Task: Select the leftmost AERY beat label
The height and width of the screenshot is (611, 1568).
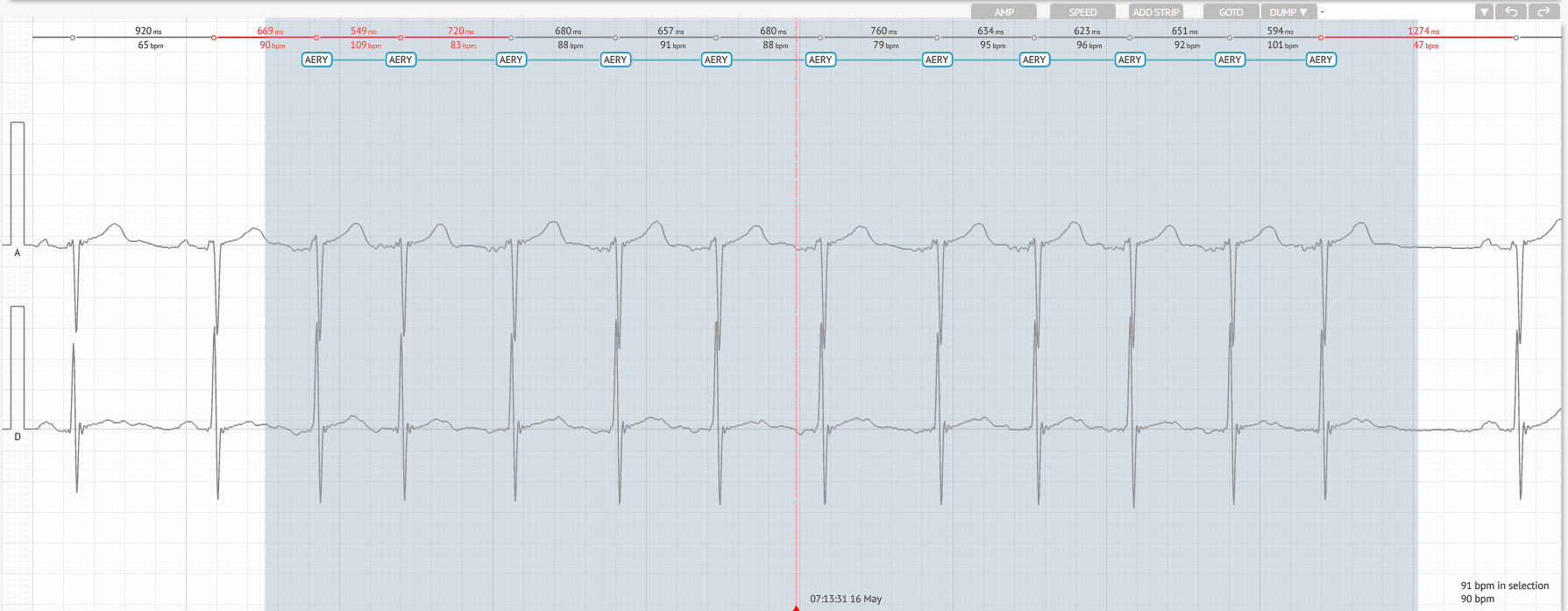Action: tap(316, 60)
